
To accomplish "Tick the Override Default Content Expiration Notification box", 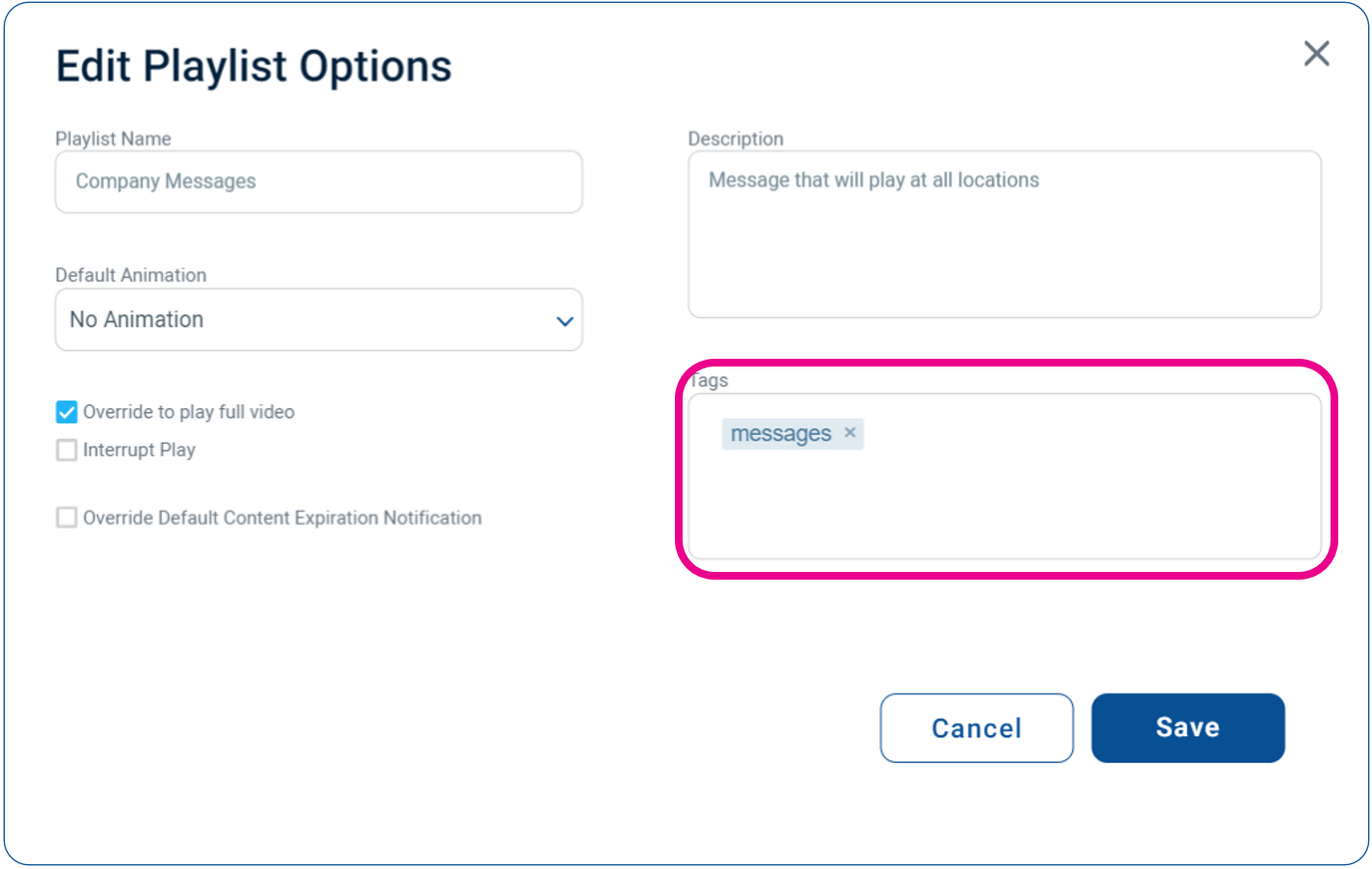I will click(x=67, y=518).
